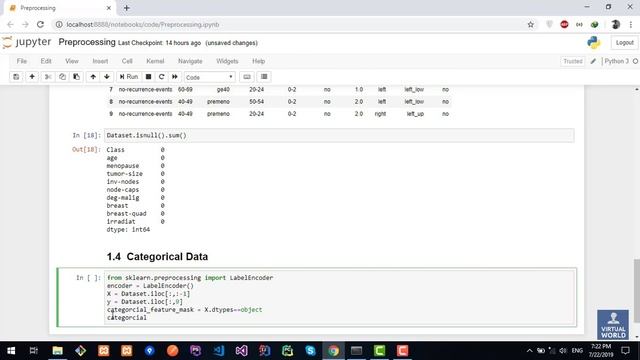Click the Python logo icon
Screen dimensions: 640x360
point(594,42)
